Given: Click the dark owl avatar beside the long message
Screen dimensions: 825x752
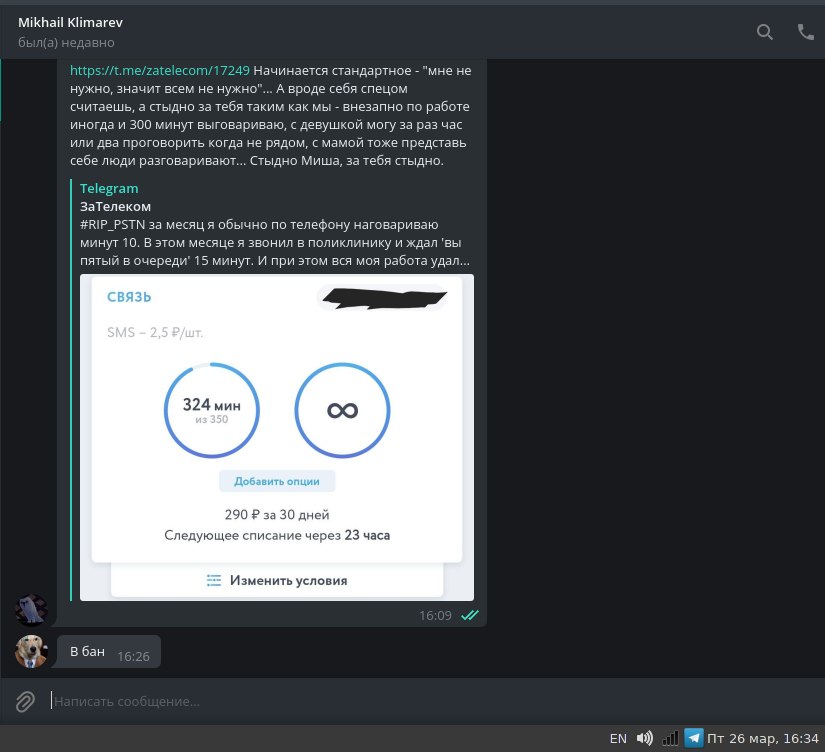Looking at the screenshot, I should click(x=31, y=610).
